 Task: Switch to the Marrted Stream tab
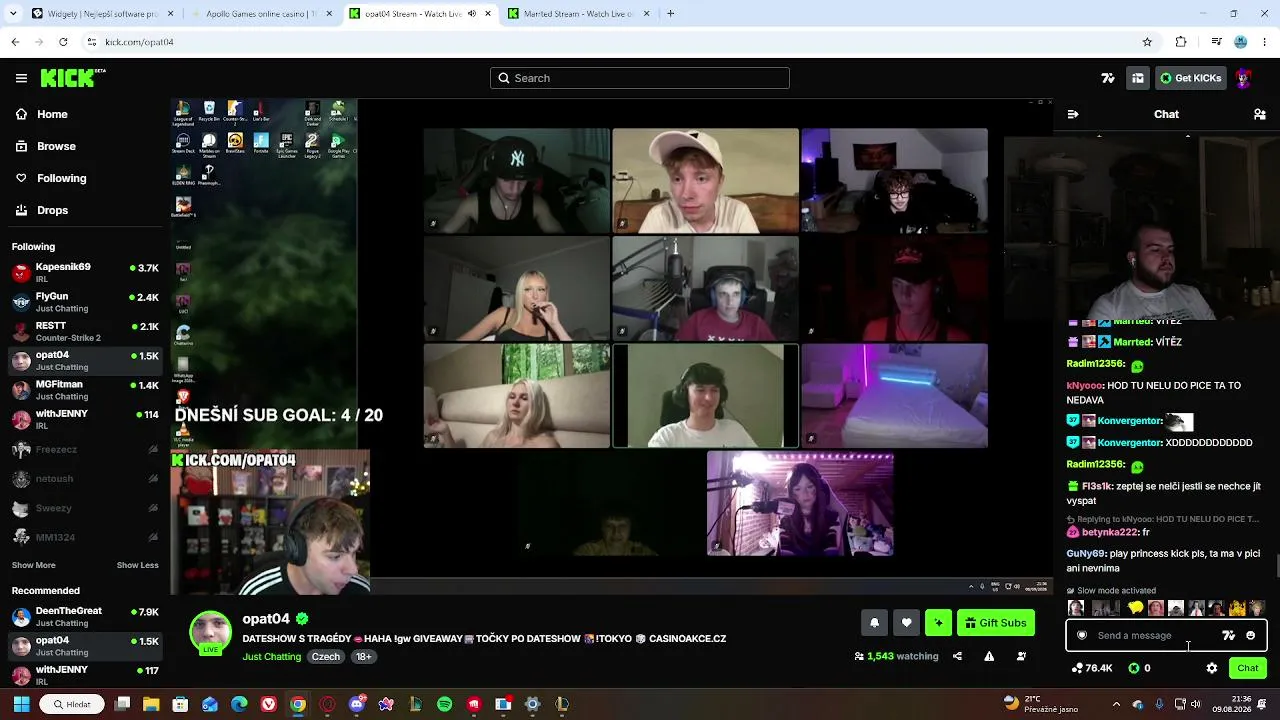click(x=578, y=14)
